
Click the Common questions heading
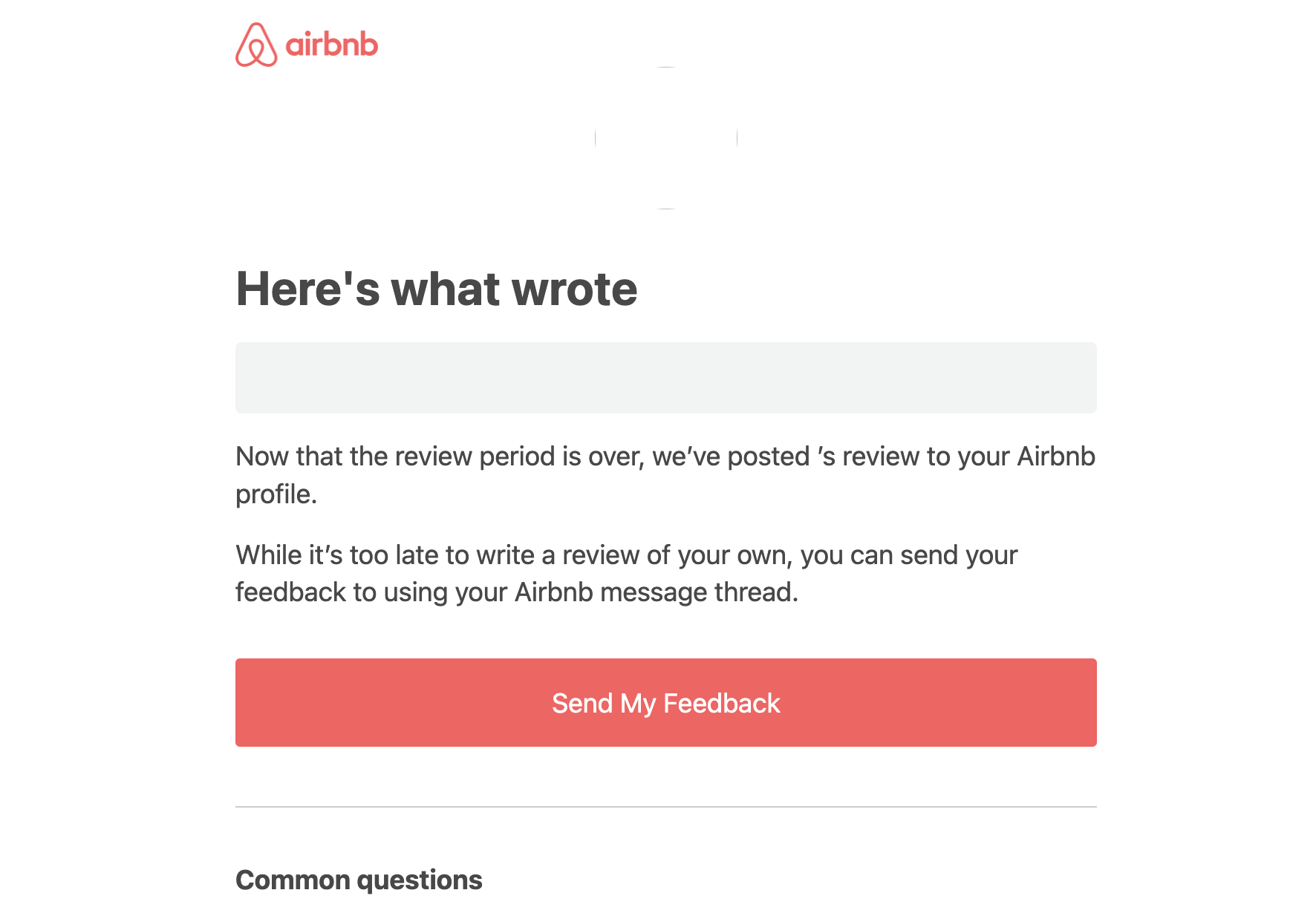[x=359, y=880]
